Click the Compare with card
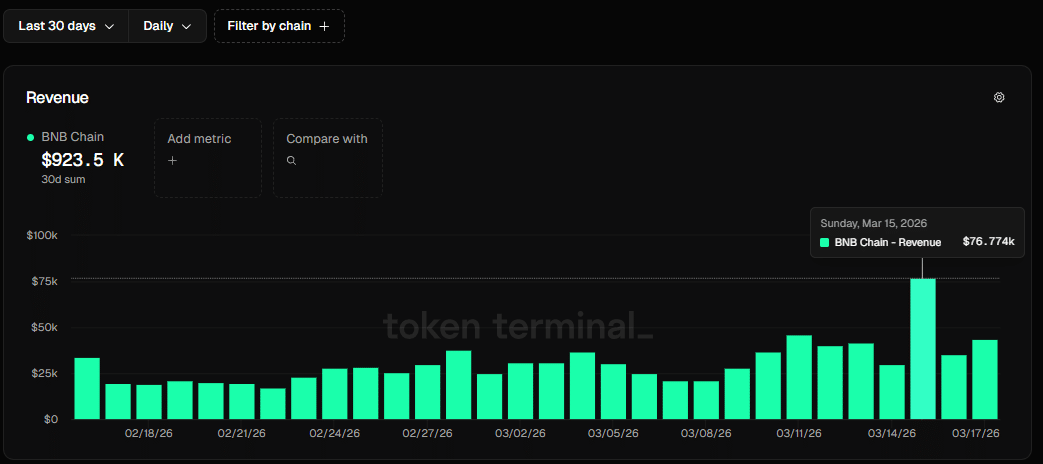The width and height of the screenshot is (1043, 464). pos(328,158)
